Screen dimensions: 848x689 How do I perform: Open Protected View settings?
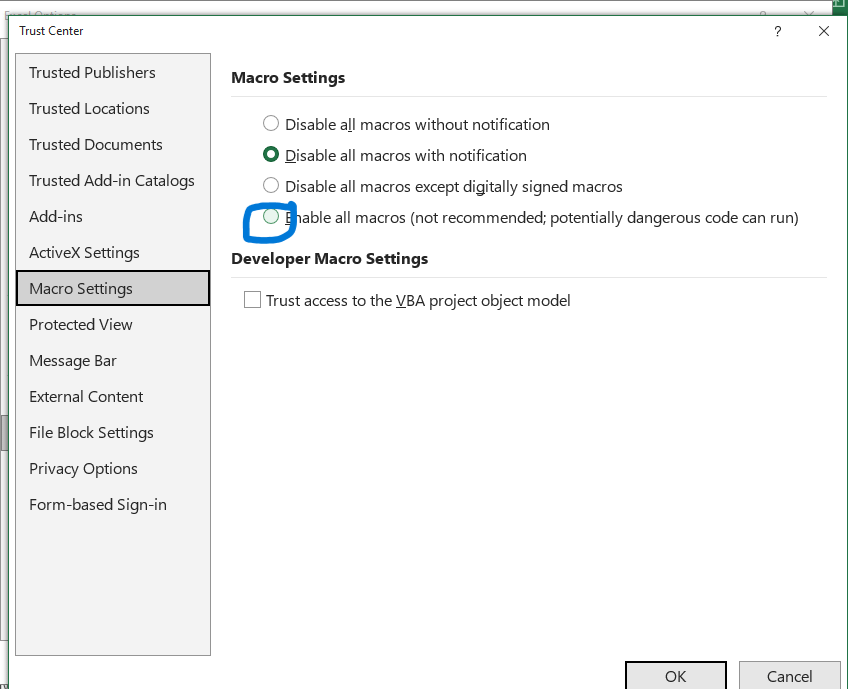pyautogui.click(x=112, y=324)
